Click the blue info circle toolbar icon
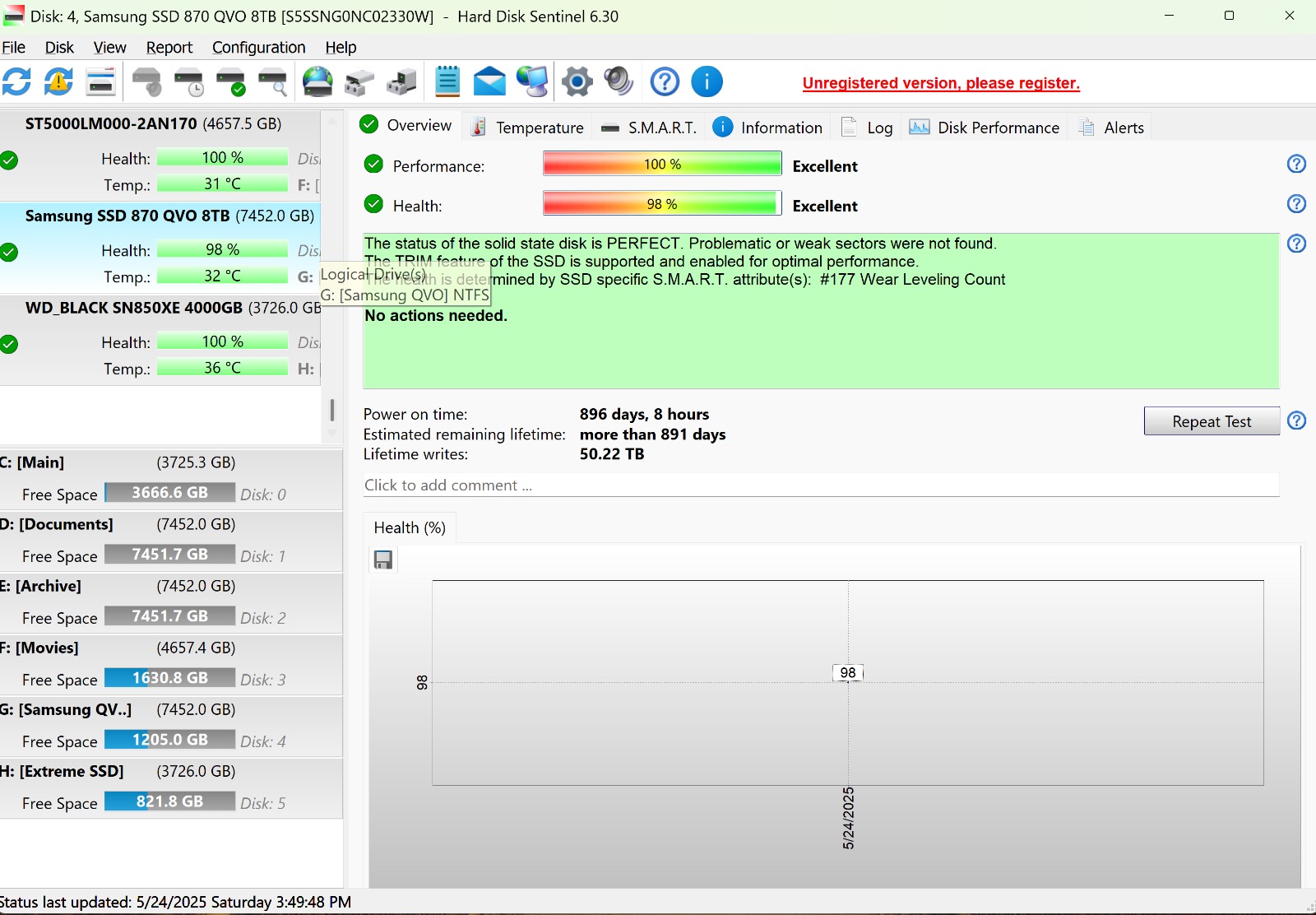 (707, 81)
